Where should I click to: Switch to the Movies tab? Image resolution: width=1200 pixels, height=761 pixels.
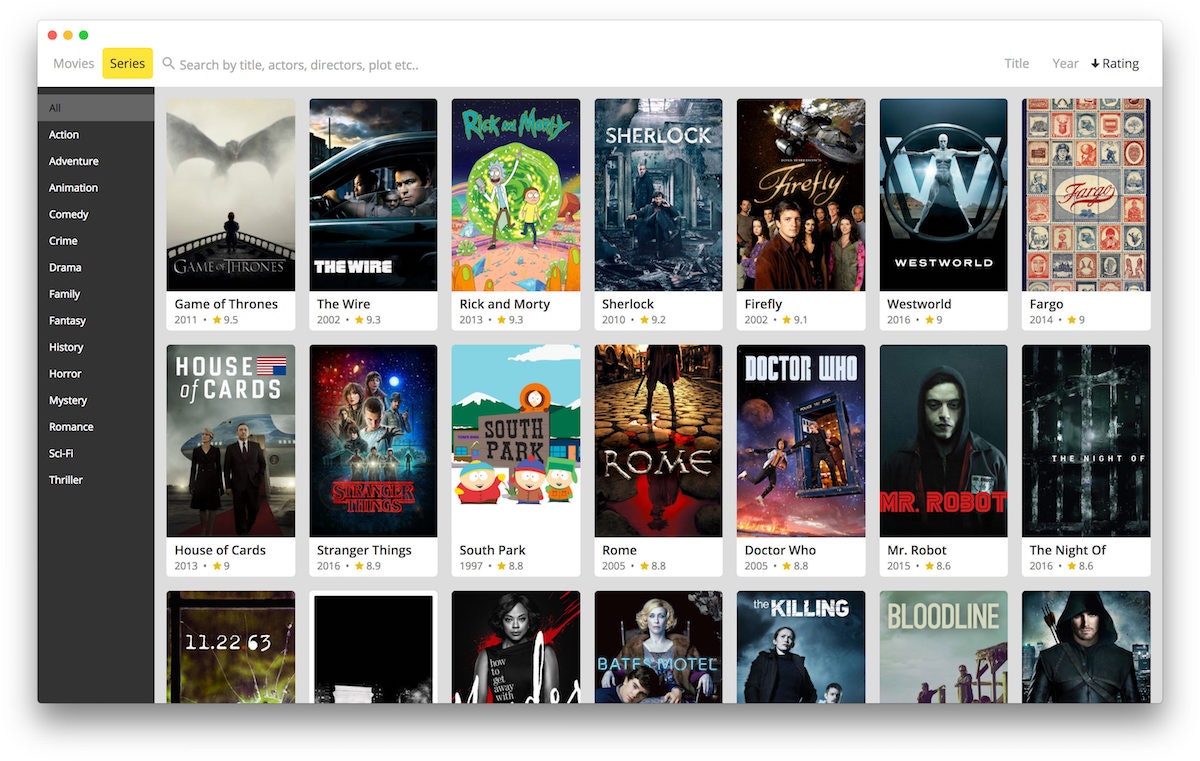coord(72,62)
